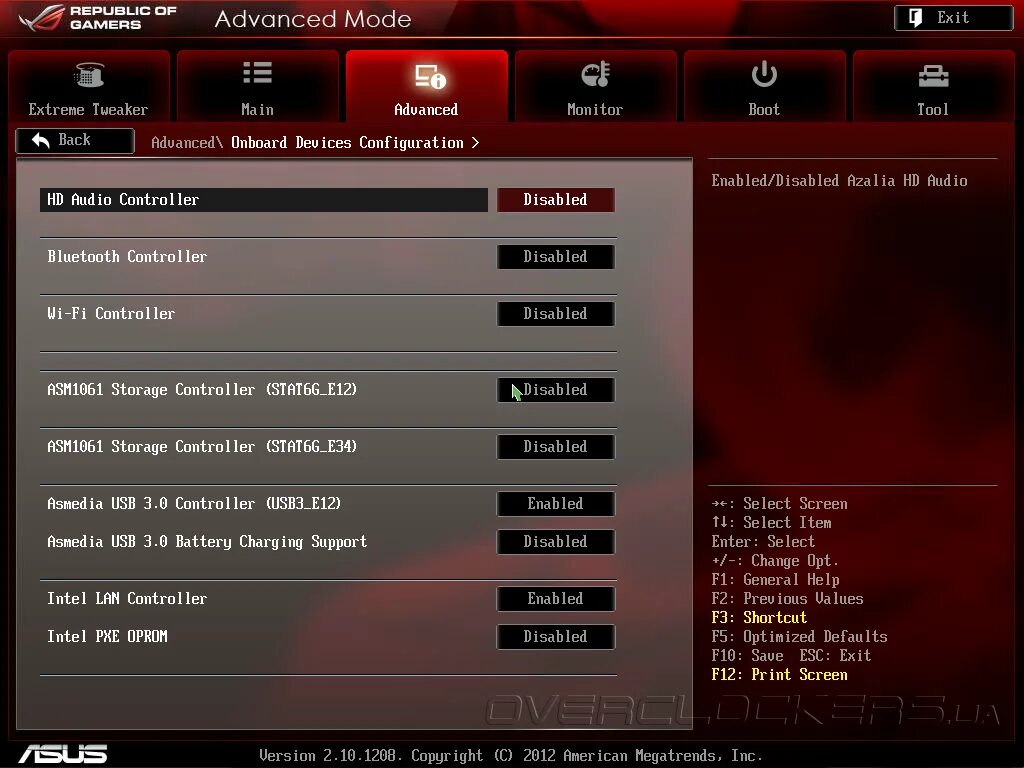Change Asmedia USB 3.0 Controller Enabled option
Screen dimensions: 1024x768
point(556,504)
